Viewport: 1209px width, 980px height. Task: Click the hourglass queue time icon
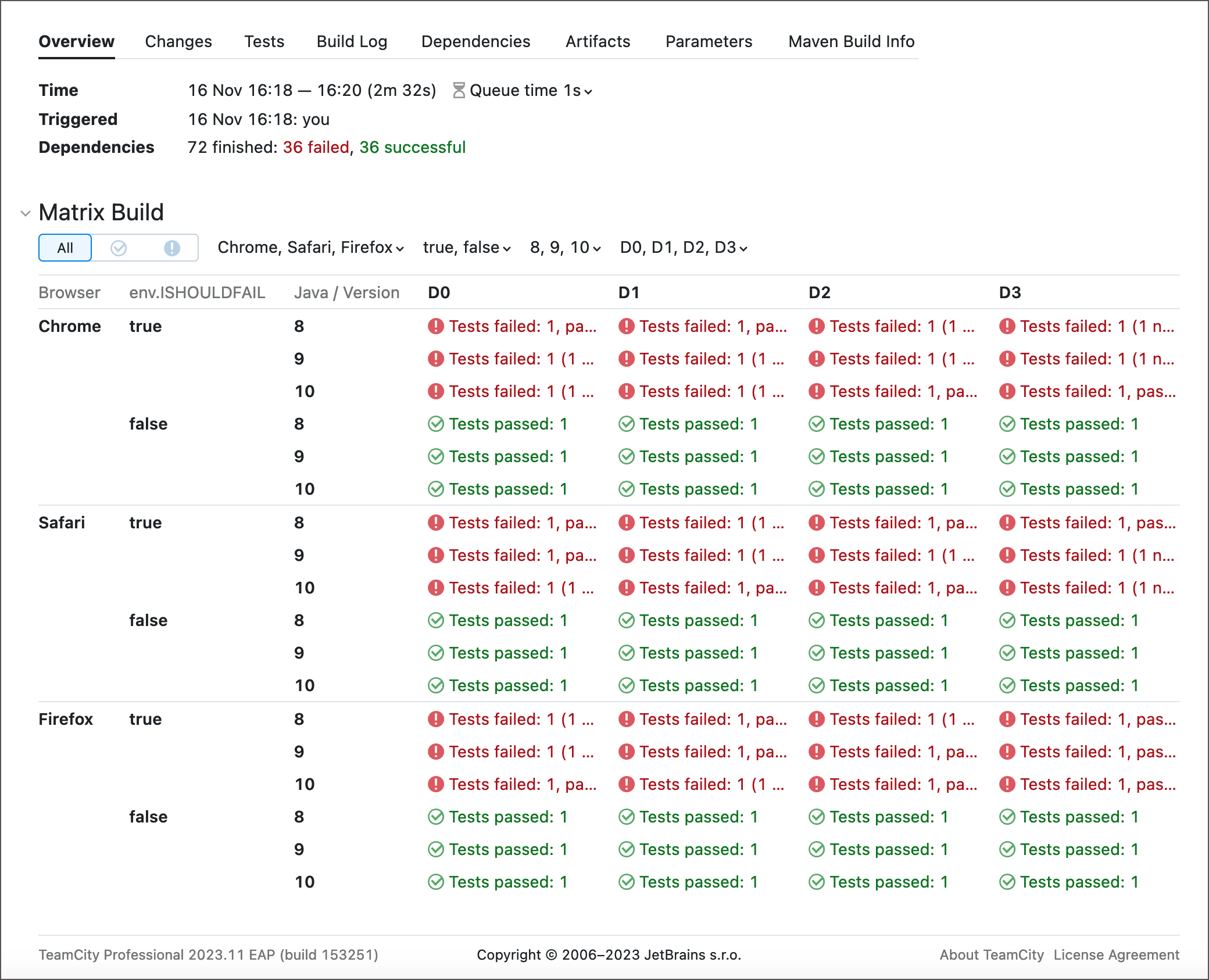coord(459,90)
